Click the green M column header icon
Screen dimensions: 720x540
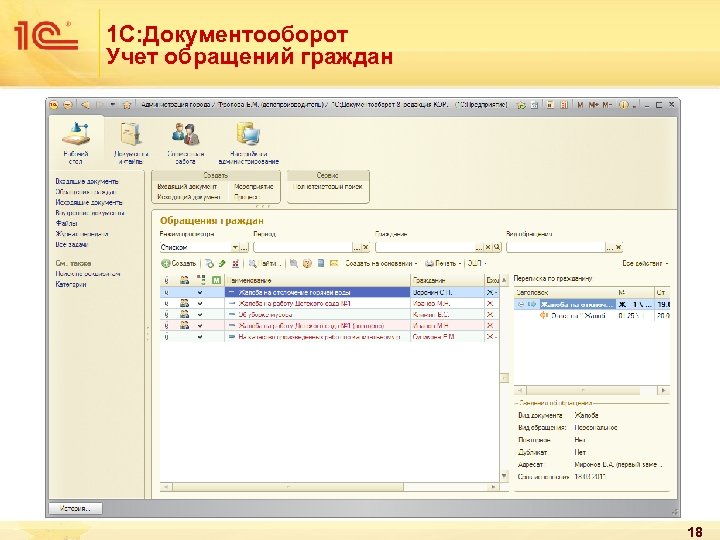coord(216,280)
